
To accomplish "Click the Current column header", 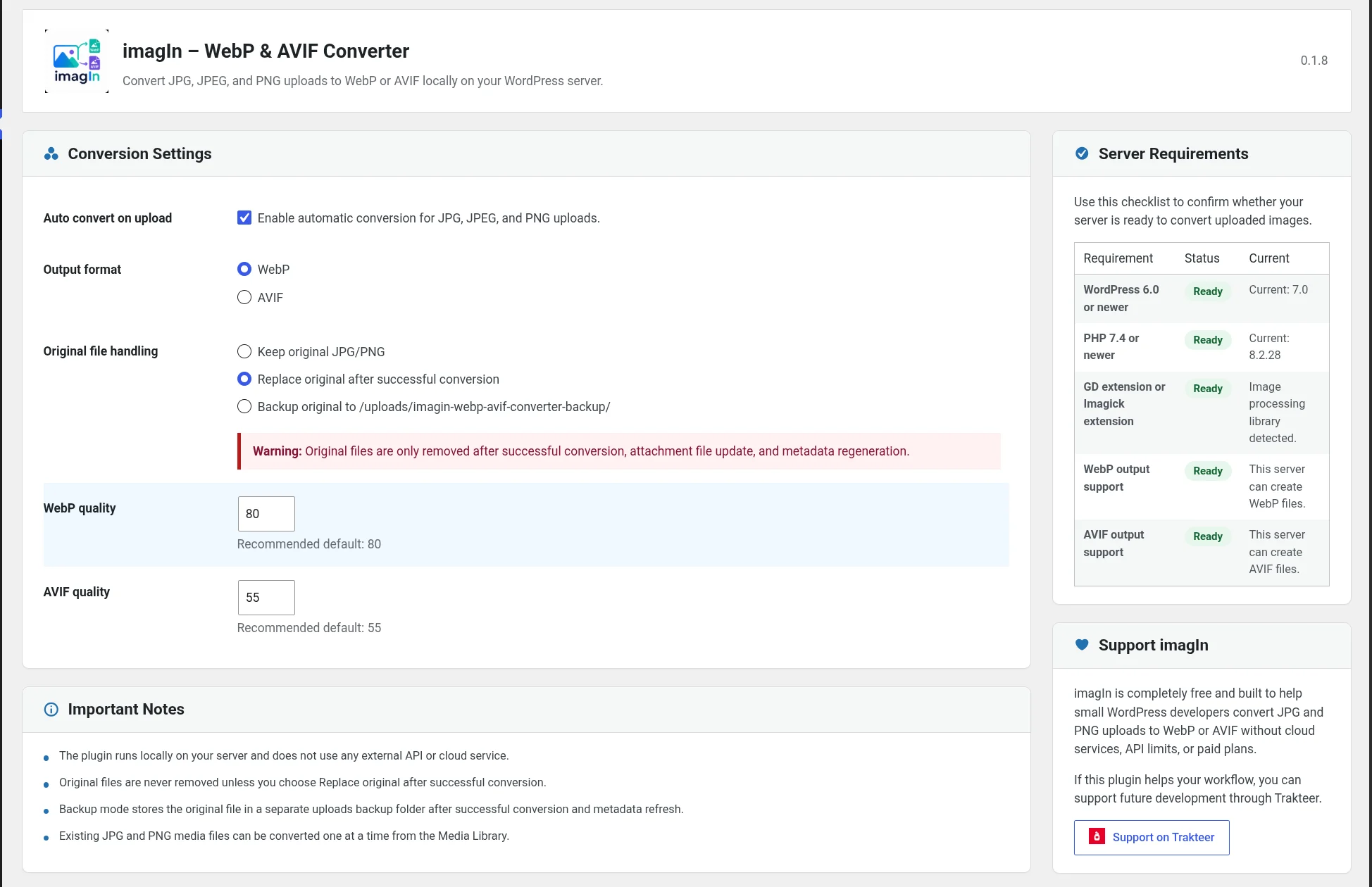I will click(1269, 258).
